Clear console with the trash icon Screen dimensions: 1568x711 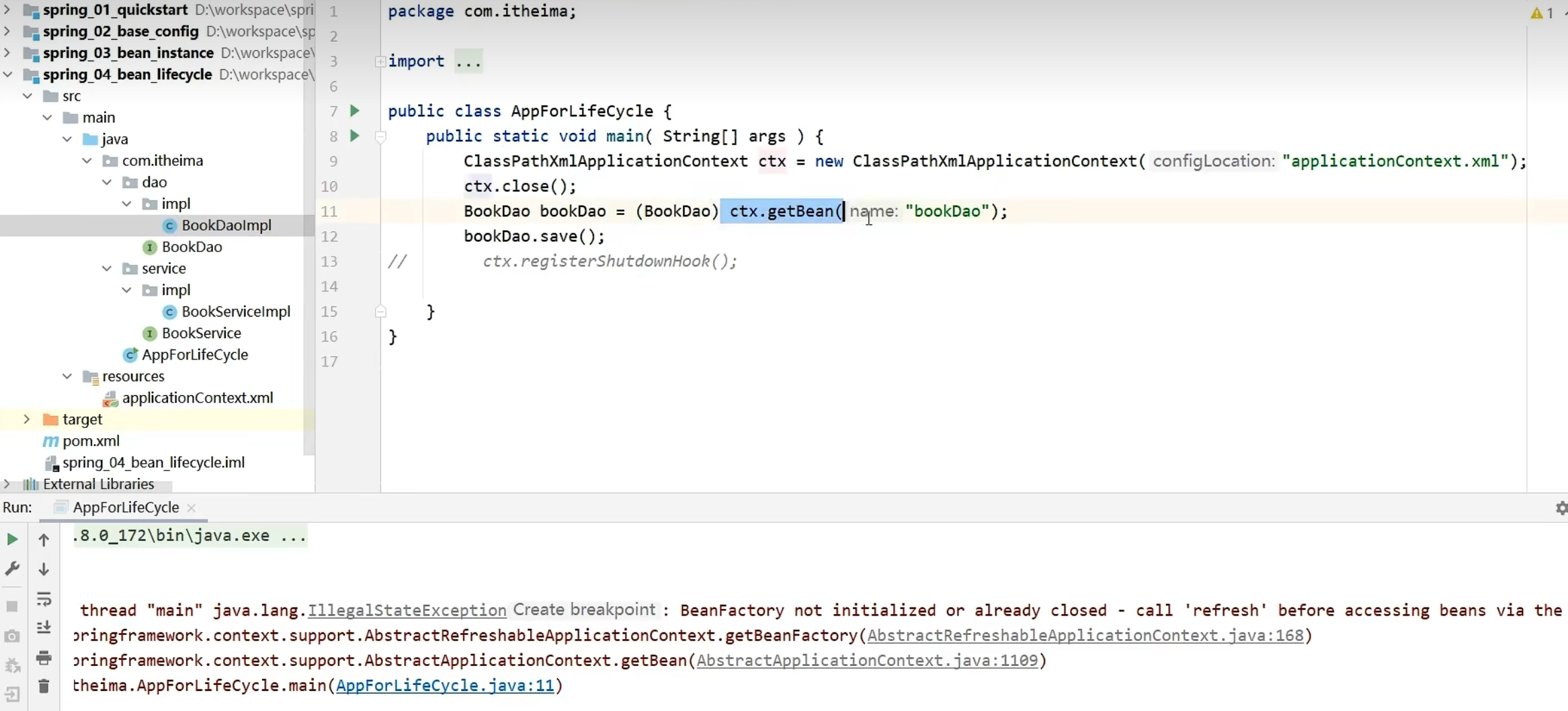[x=44, y=686]
